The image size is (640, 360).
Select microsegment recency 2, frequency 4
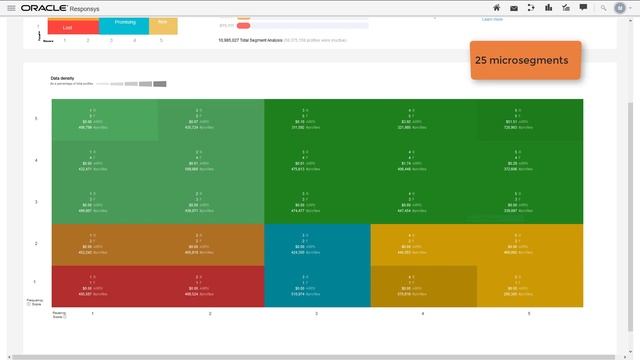(x=211, y=162)
